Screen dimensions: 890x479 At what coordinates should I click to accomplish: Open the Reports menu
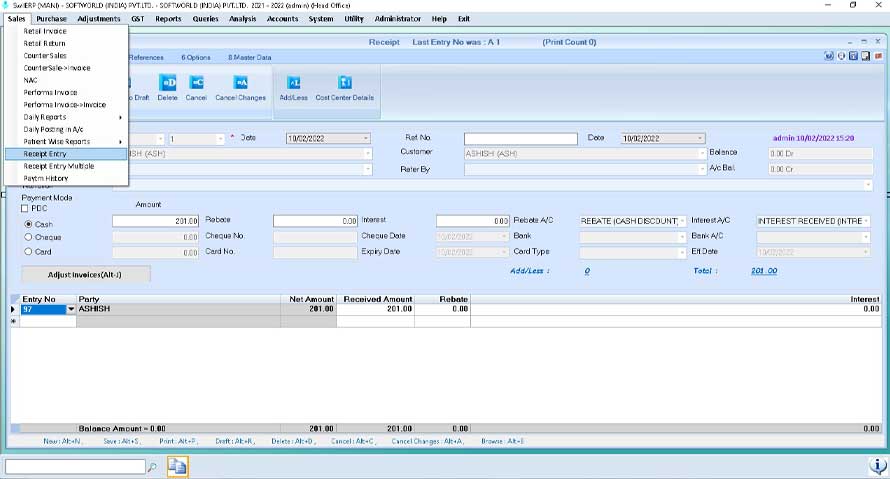point(168,19)
